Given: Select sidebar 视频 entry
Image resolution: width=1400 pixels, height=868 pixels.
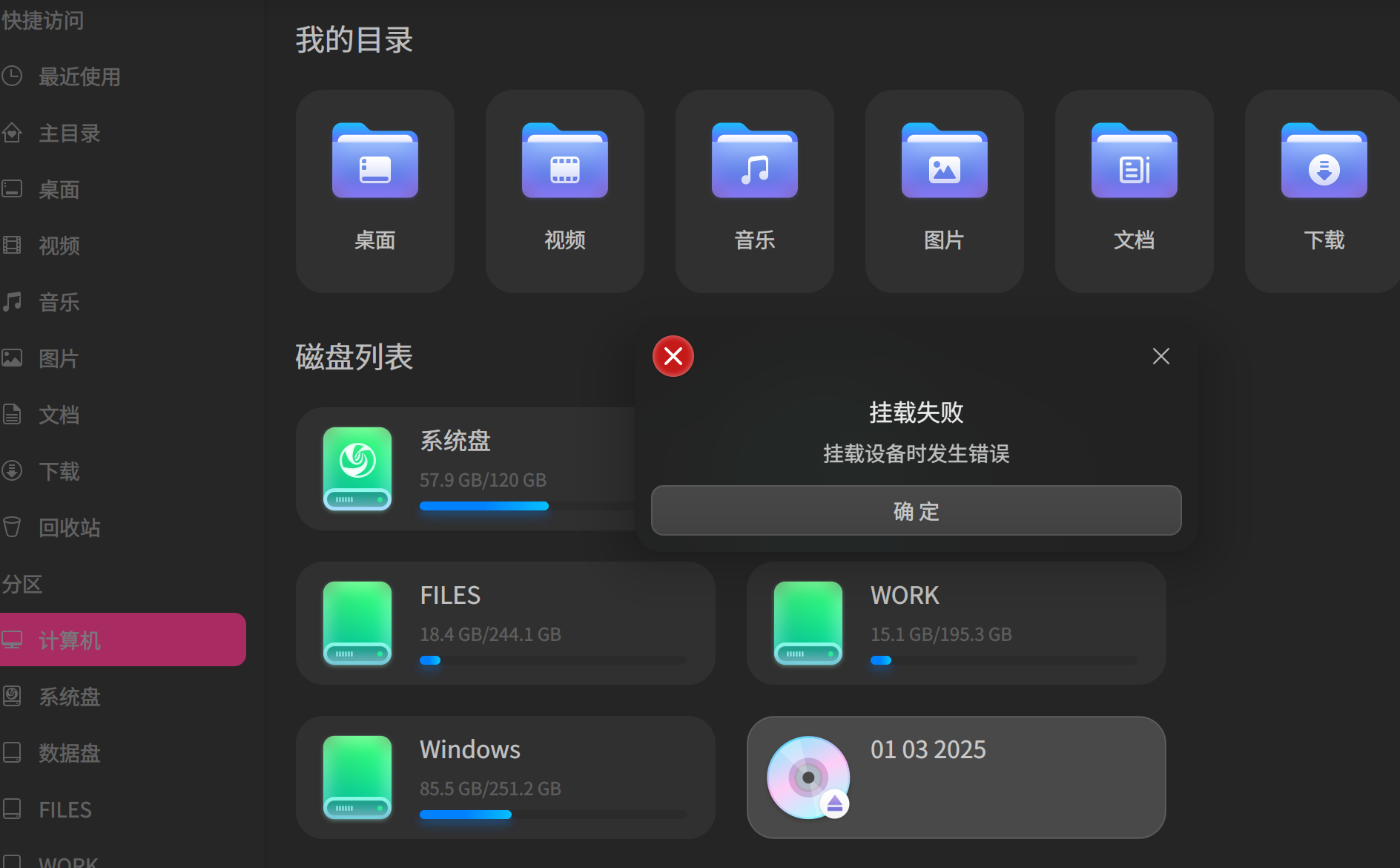Looking at the screenshot, I should [x=122, y=246].
